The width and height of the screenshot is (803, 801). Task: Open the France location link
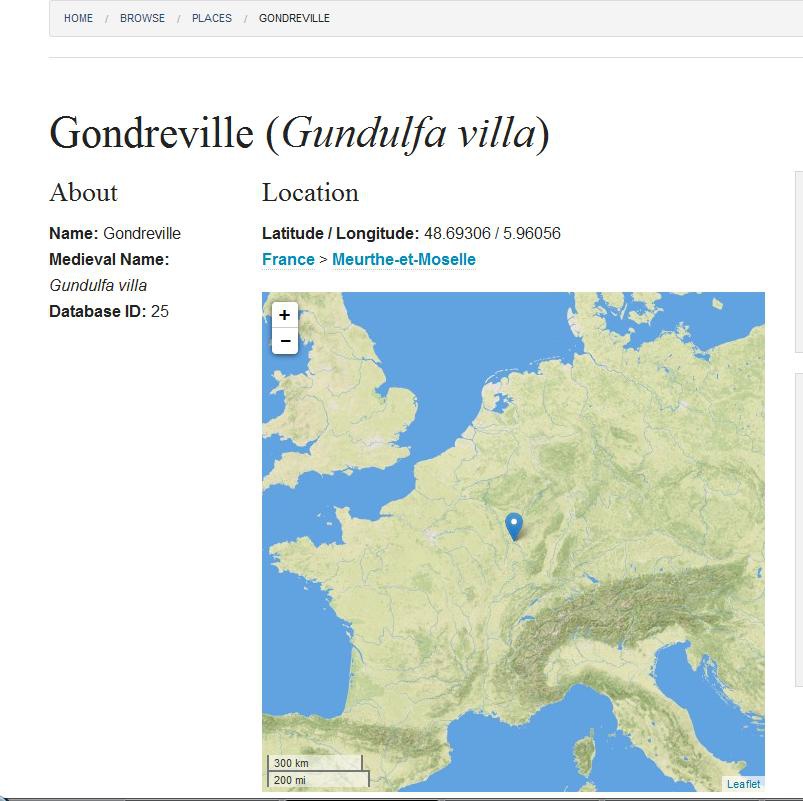[288, 260]
